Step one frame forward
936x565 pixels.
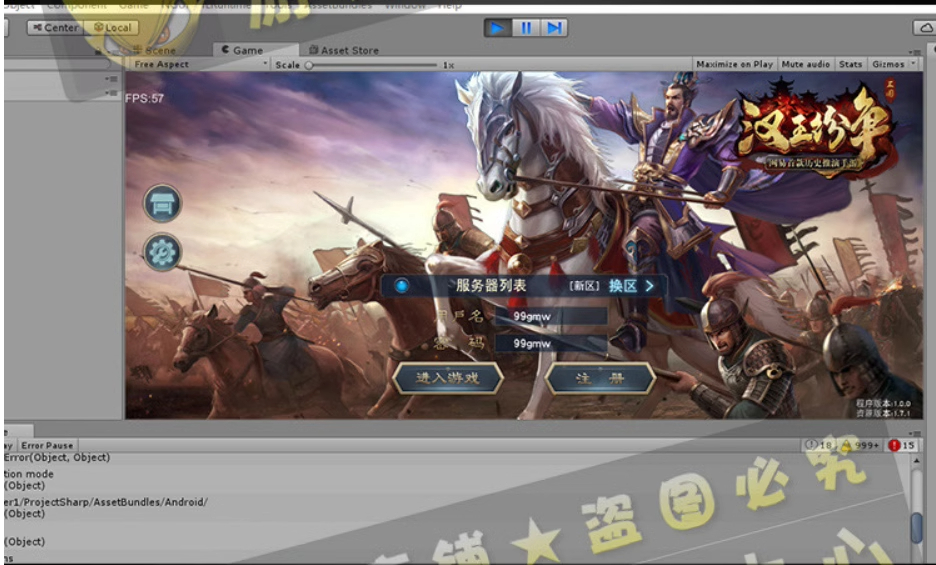554,28
